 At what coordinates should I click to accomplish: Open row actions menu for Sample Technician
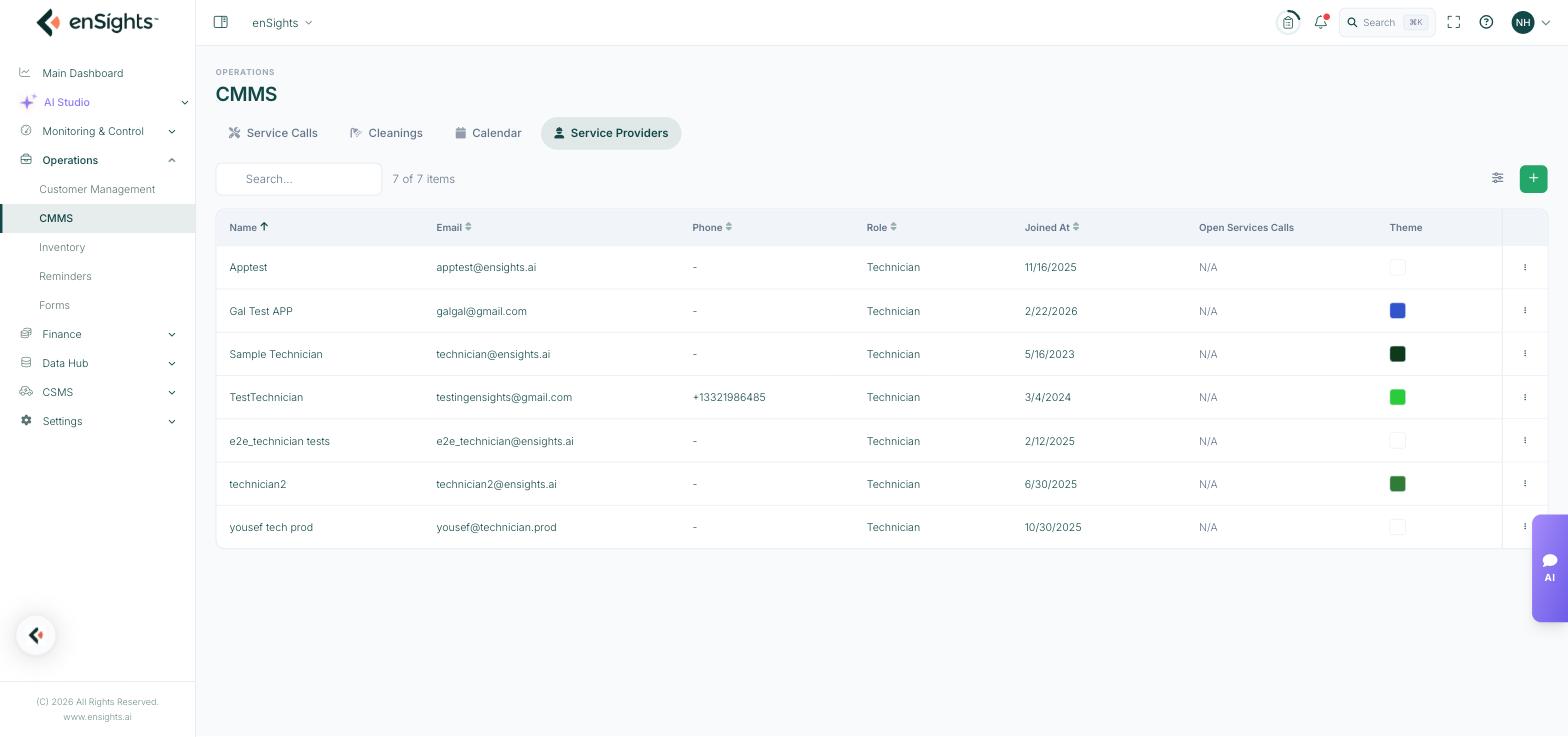[1525, 354]
